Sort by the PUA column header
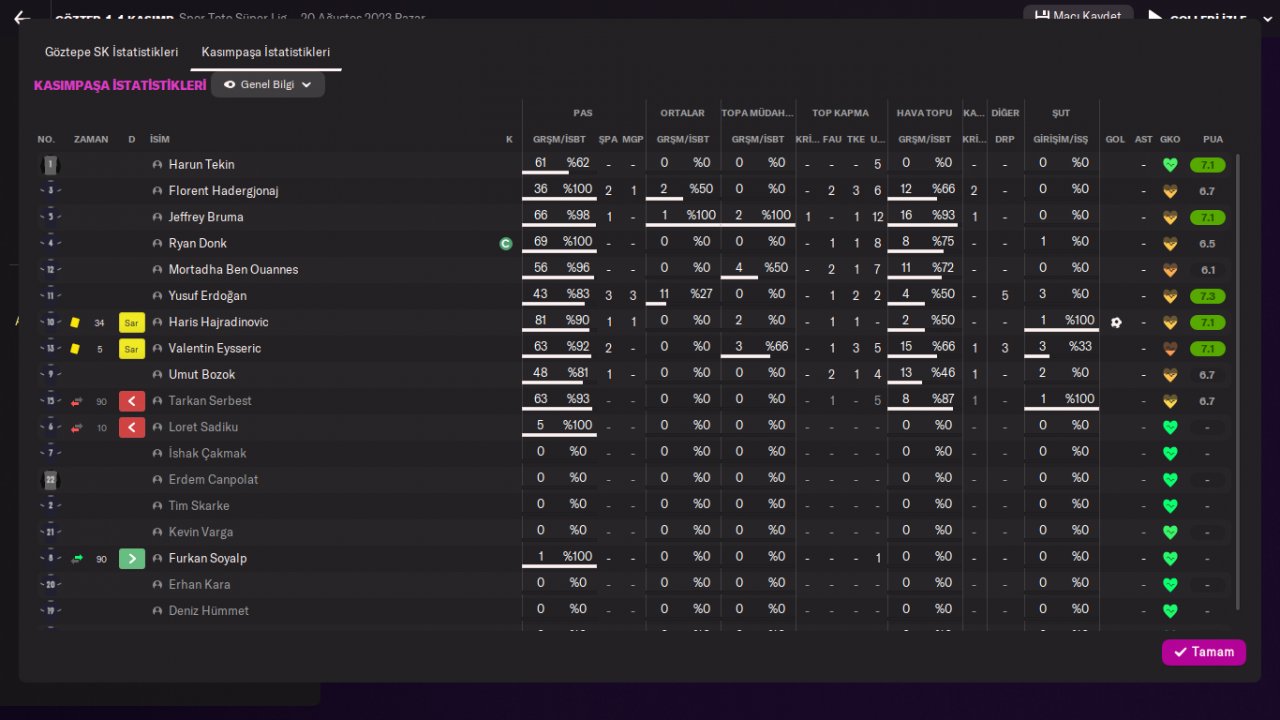Screen dimensions: 1280x720 click(x=1213, y=139)
